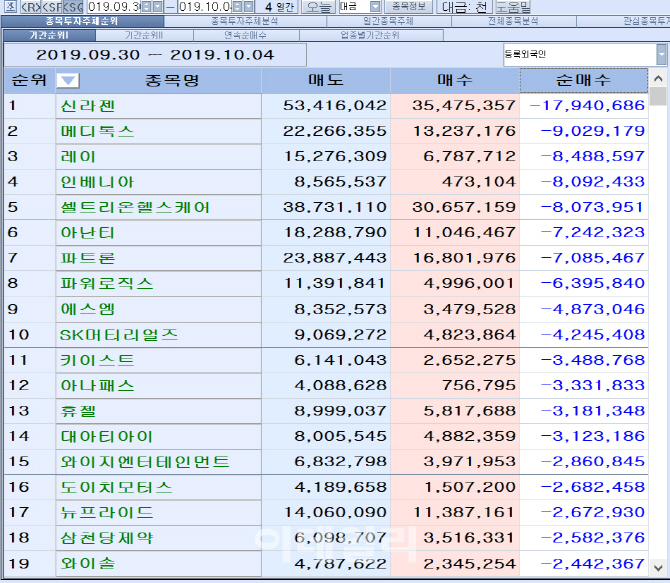Click the scrollbar down arrow

click(x=658, y=568)
